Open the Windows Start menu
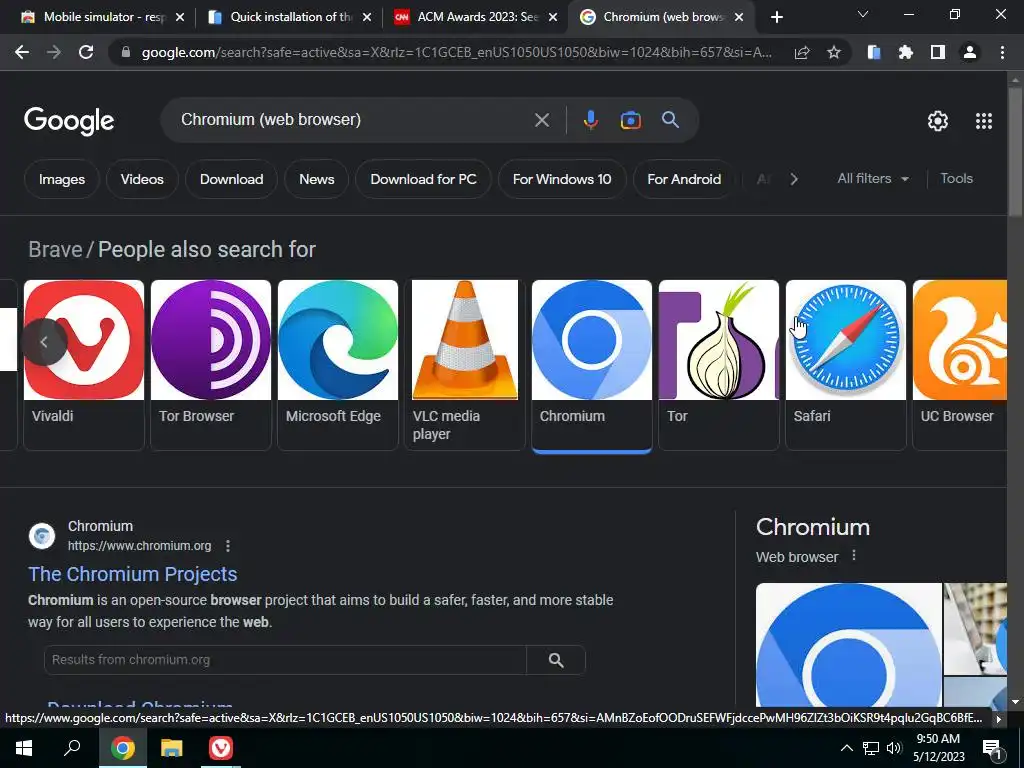Viewport: 1024px width, 768px height. tap(24, 748)
